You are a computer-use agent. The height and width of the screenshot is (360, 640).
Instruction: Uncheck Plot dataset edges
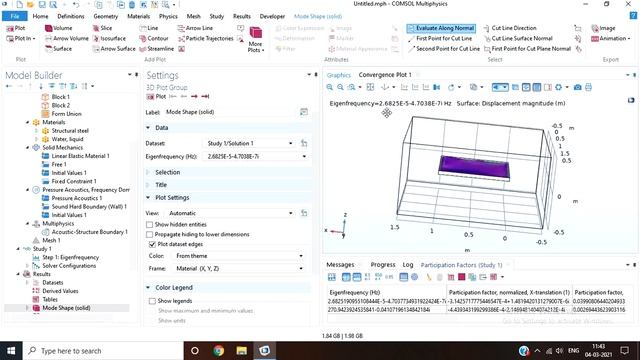[x=152, y=244]
